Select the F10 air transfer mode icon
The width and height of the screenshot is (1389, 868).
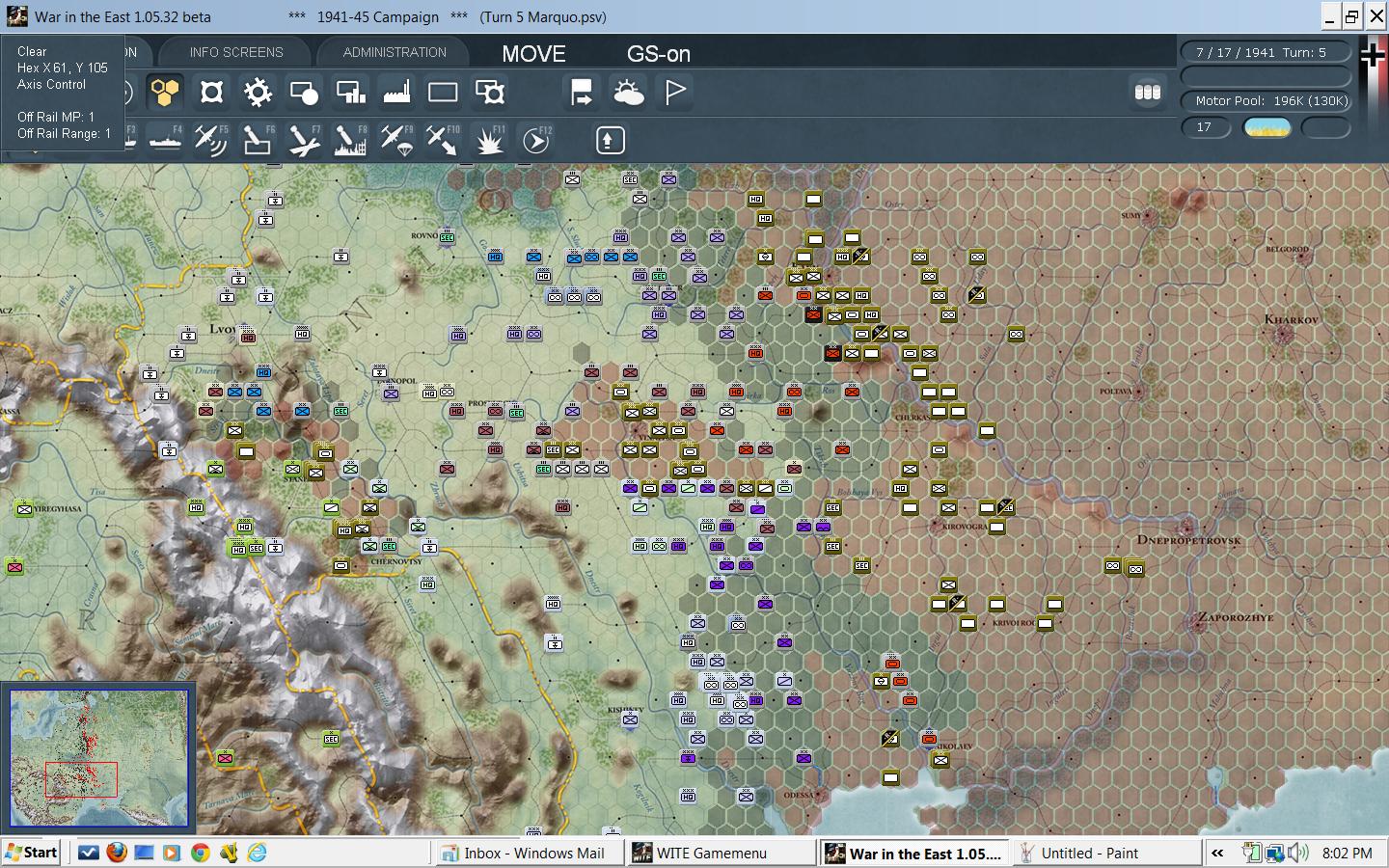[x=443, y=141]
